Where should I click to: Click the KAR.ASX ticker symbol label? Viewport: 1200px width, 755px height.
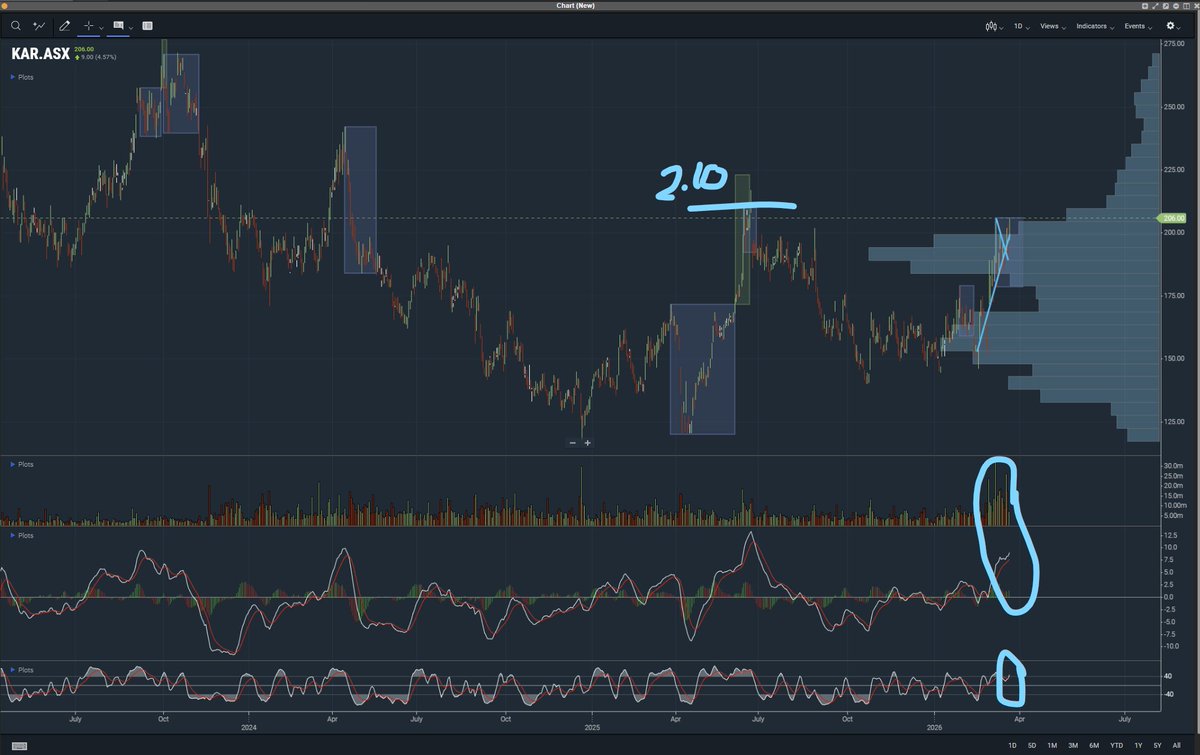(39, 54)
